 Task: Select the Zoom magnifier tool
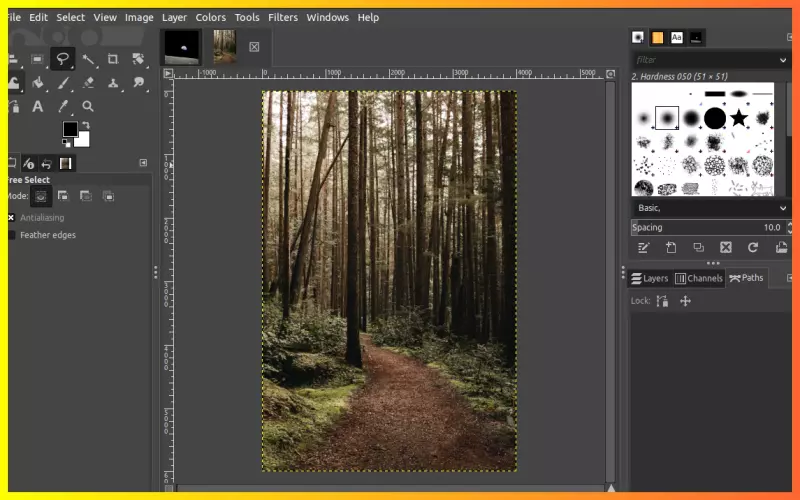(x=88, y=106)
